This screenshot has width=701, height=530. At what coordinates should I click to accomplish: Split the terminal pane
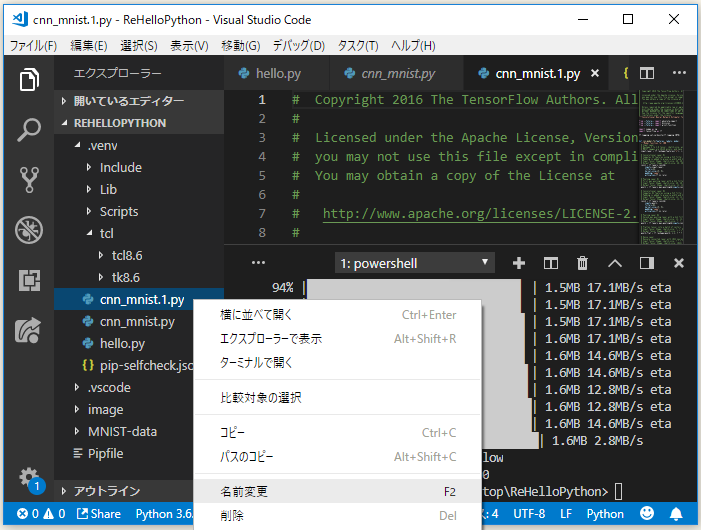click(x=551, y=263)
